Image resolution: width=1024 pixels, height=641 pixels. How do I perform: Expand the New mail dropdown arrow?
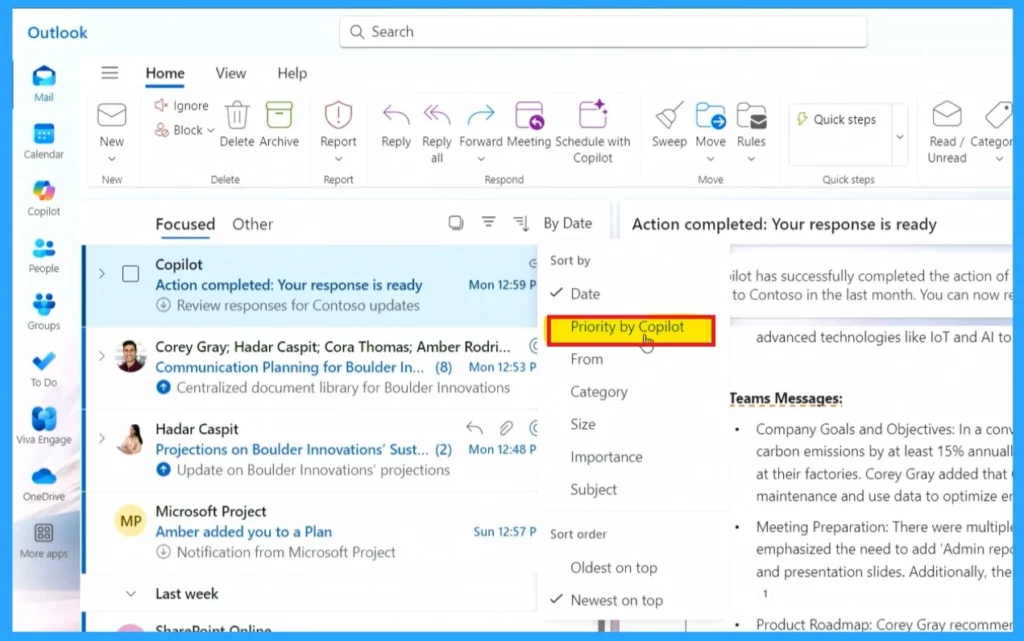click(112, 159)
